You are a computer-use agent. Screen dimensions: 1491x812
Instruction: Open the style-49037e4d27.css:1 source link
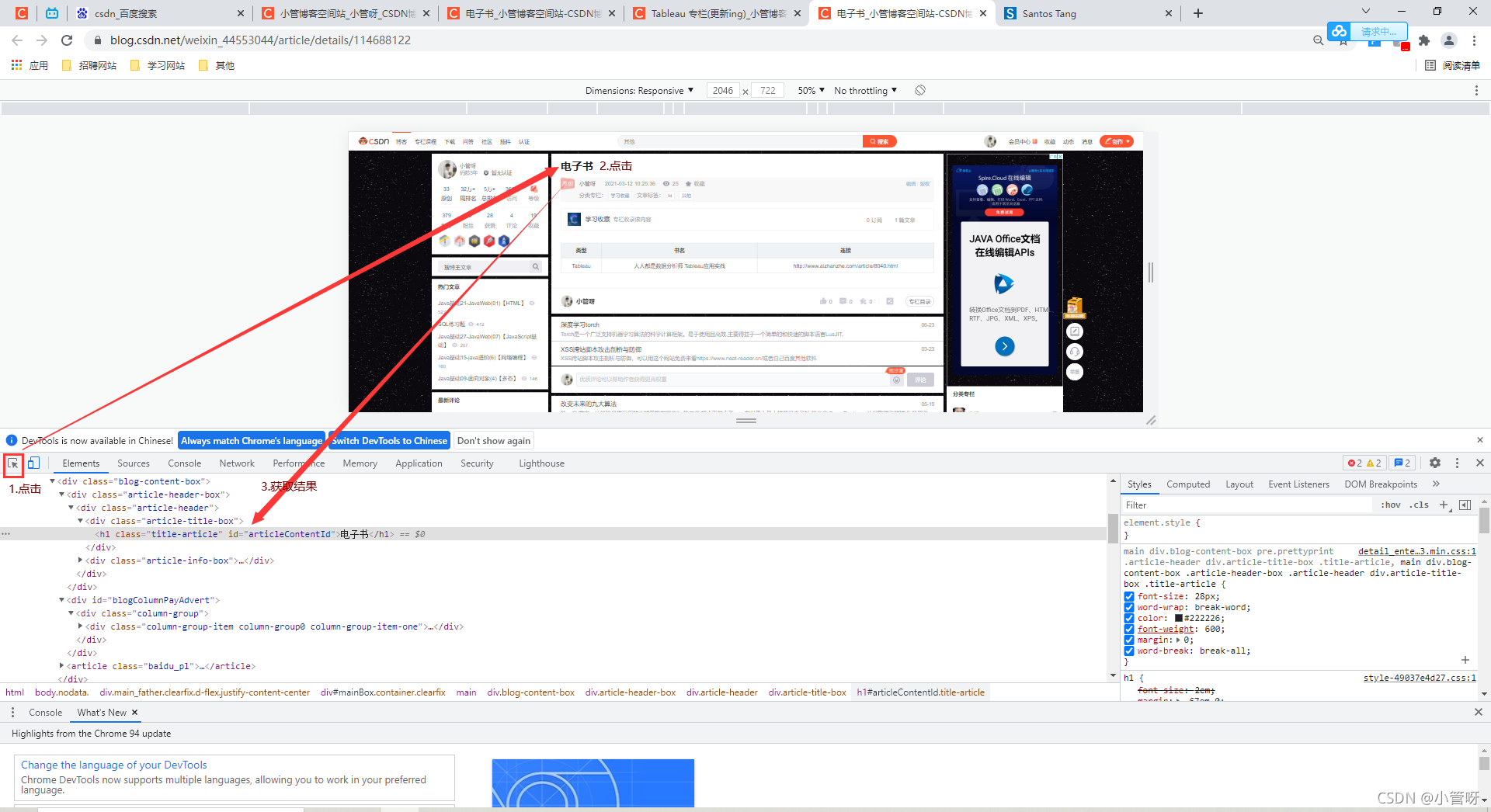[x=1420, y=678]
